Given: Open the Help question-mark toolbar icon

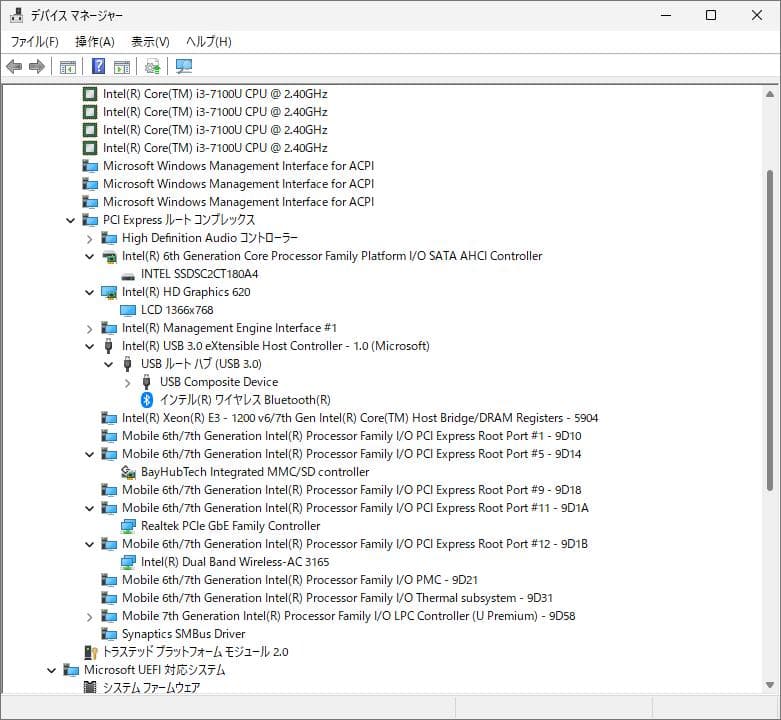Looking at the screenshot, I should (x=99, y=66).
